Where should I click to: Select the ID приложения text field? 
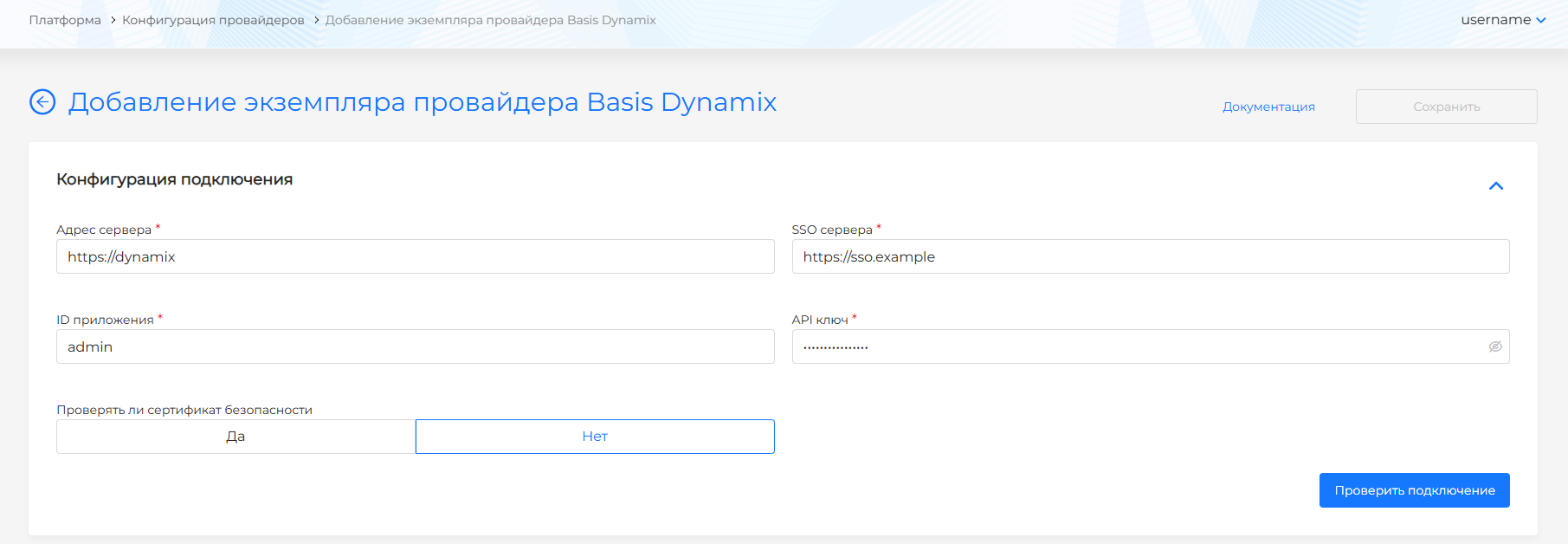pyautogui.click(x=415, y=346)
